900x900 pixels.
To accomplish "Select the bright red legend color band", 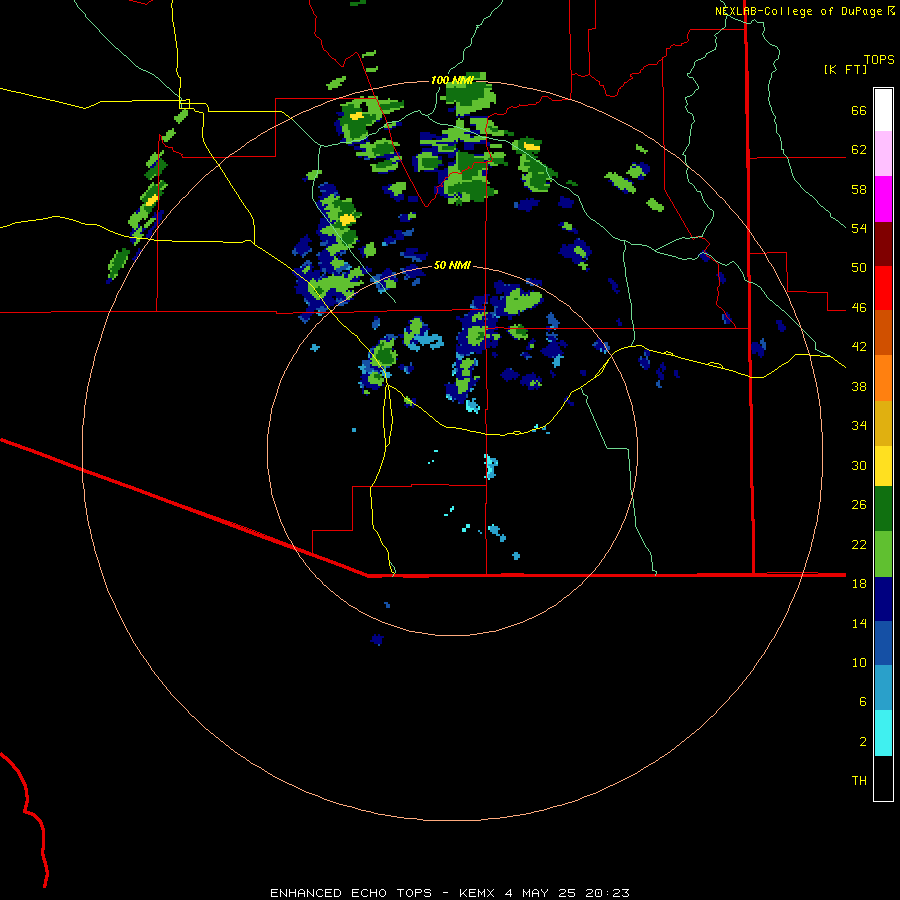I will [x=883, y=288].
